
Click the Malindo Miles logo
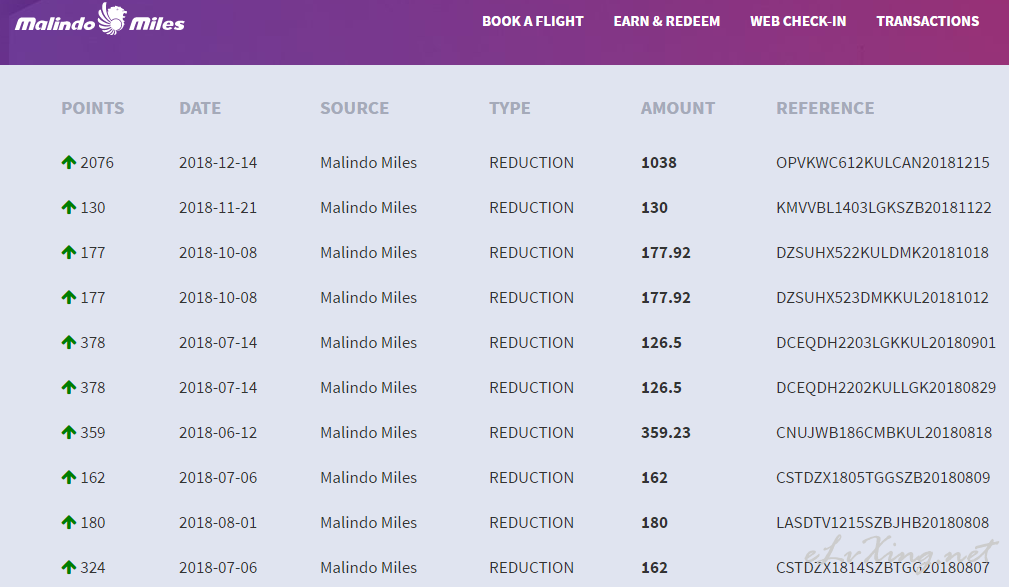(100, 21)
